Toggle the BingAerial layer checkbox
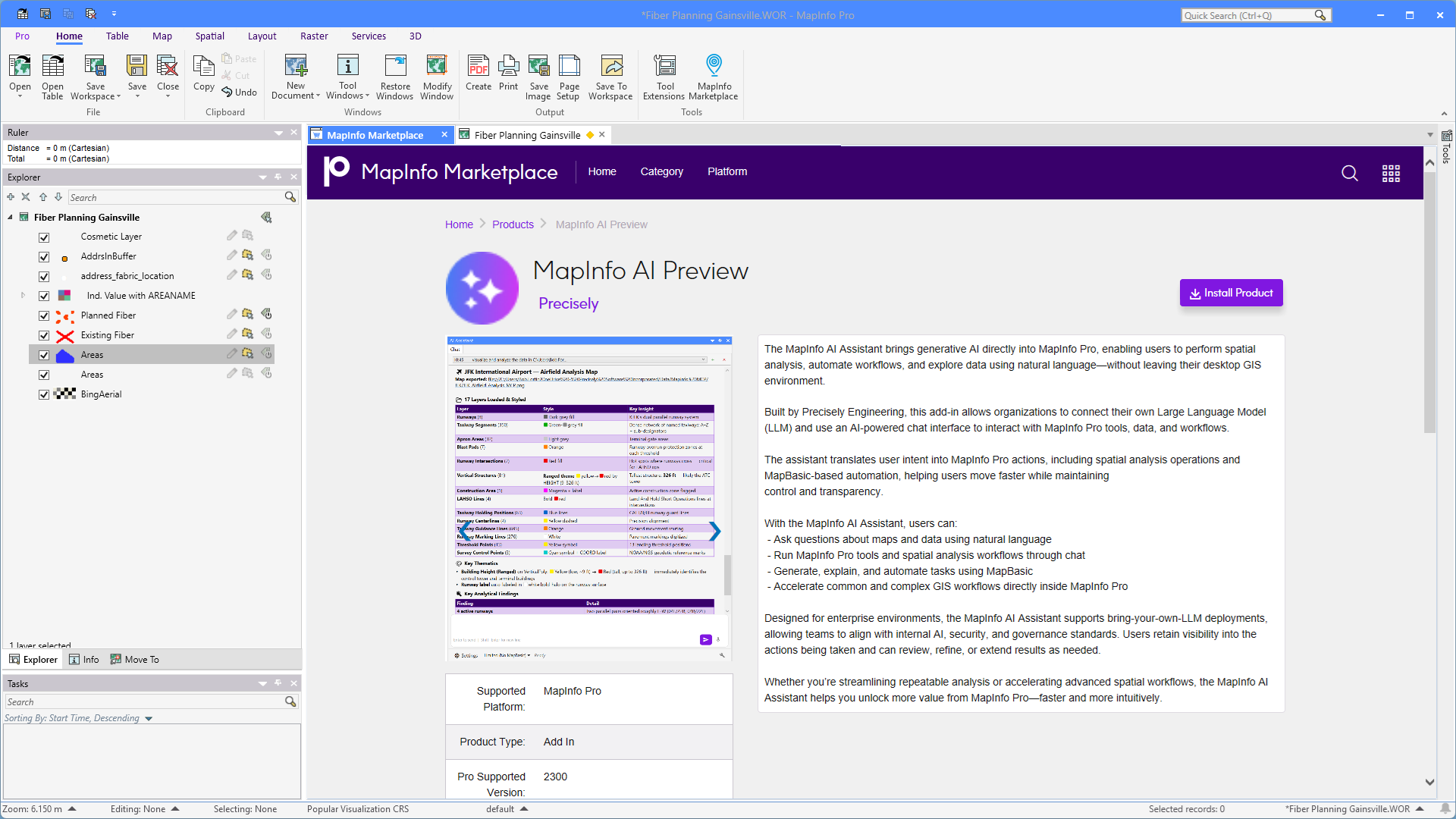The image size is (1456, 819). coord(44,394)
